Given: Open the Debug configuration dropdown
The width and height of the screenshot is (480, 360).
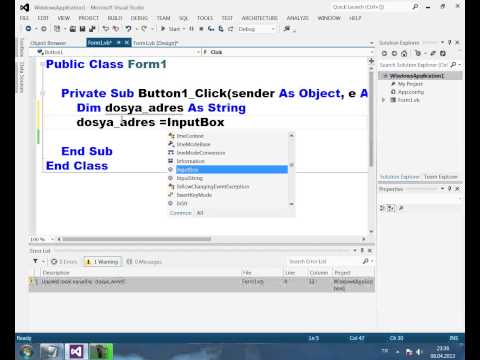Looking at the screenshot, I should (256, 29).
